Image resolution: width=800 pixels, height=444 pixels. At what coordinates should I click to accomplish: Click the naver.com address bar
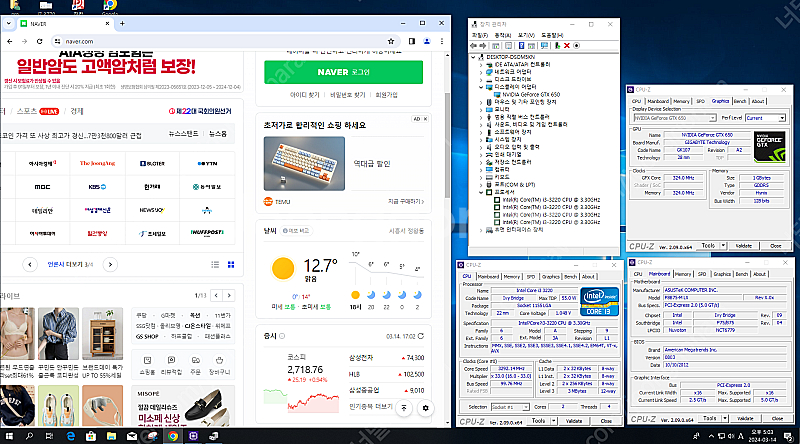224,41
